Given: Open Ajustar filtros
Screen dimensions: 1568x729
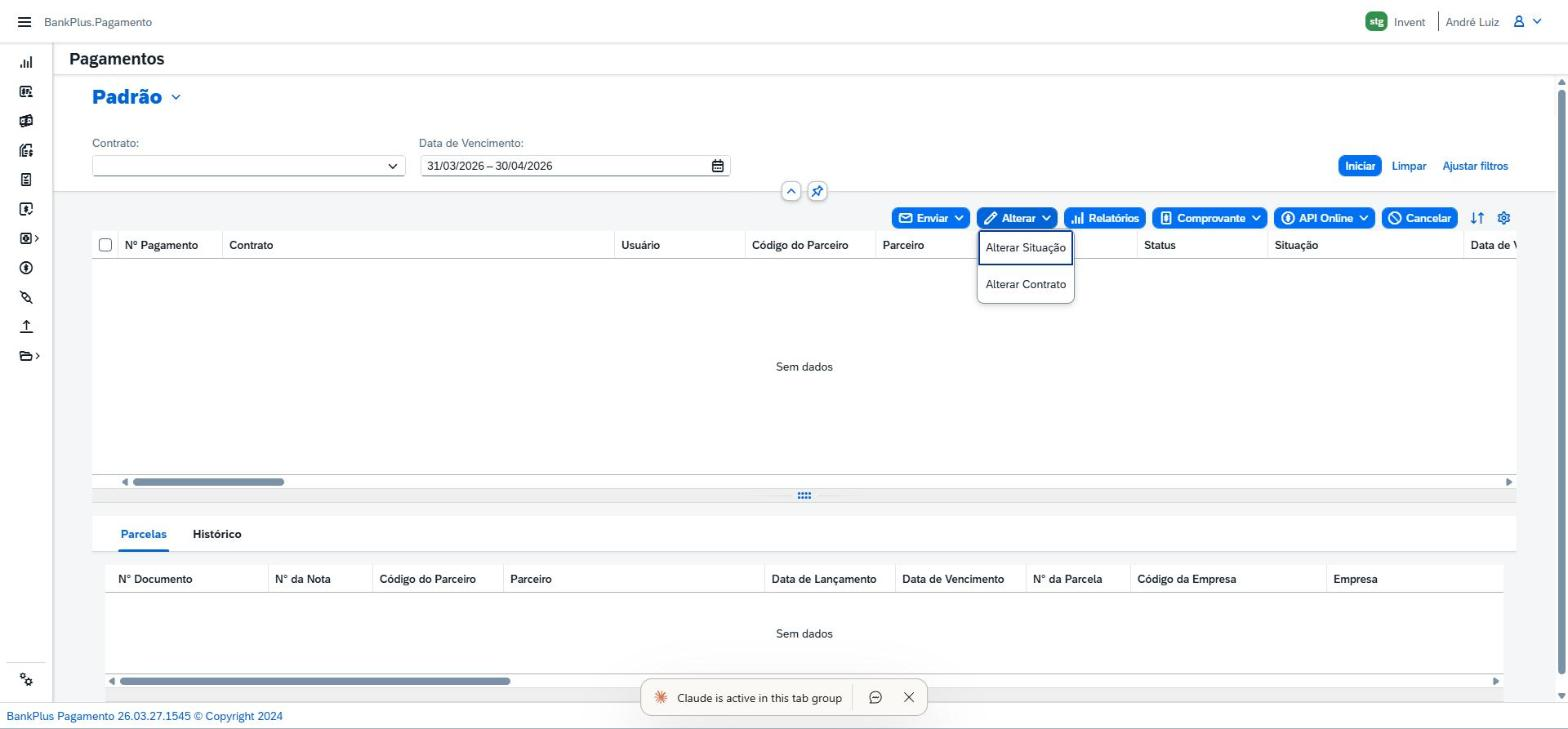Looking at the screenshot, I should (x=1475, y=166).
